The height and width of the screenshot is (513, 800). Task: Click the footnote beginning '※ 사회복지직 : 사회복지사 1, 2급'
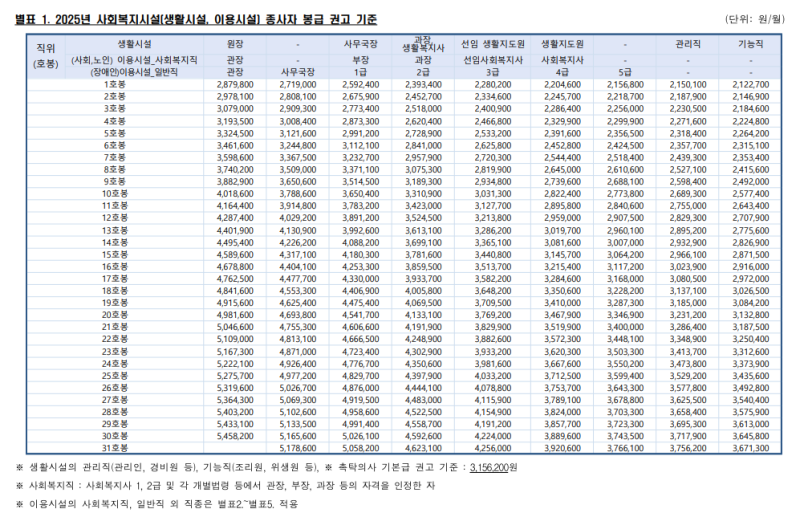225,485
